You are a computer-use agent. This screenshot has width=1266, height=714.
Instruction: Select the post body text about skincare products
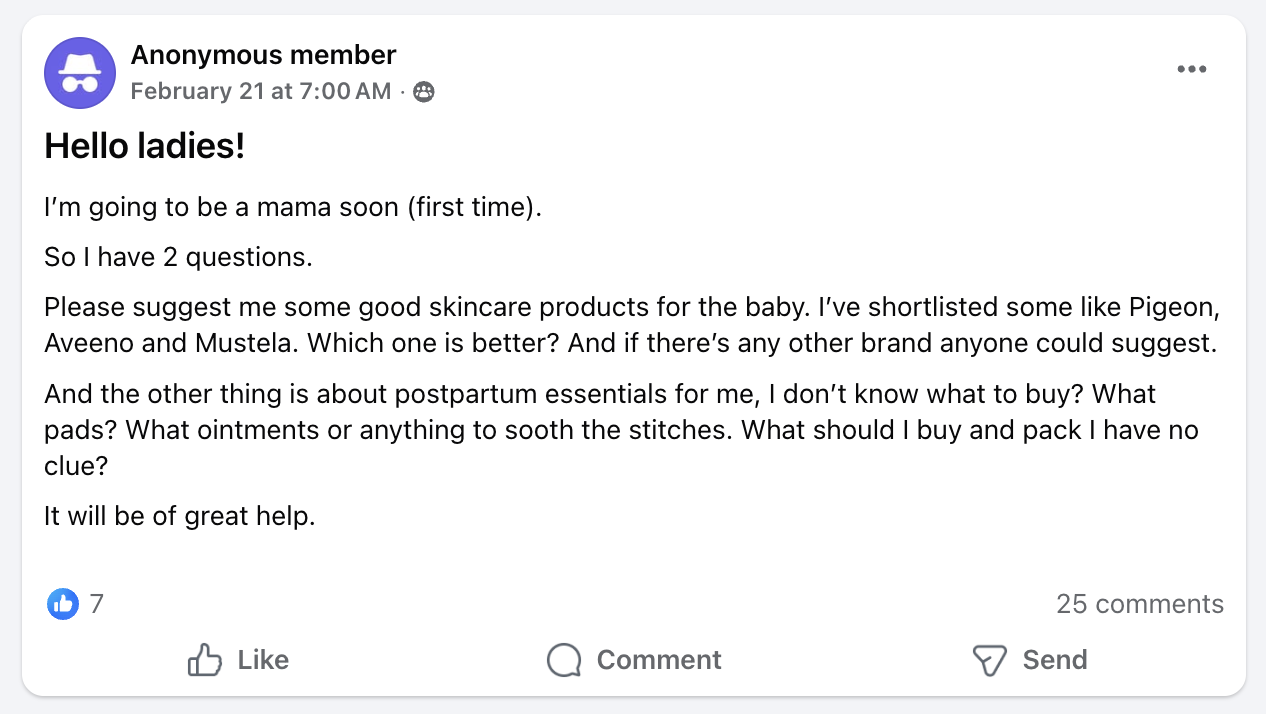(x=630, y=324)
